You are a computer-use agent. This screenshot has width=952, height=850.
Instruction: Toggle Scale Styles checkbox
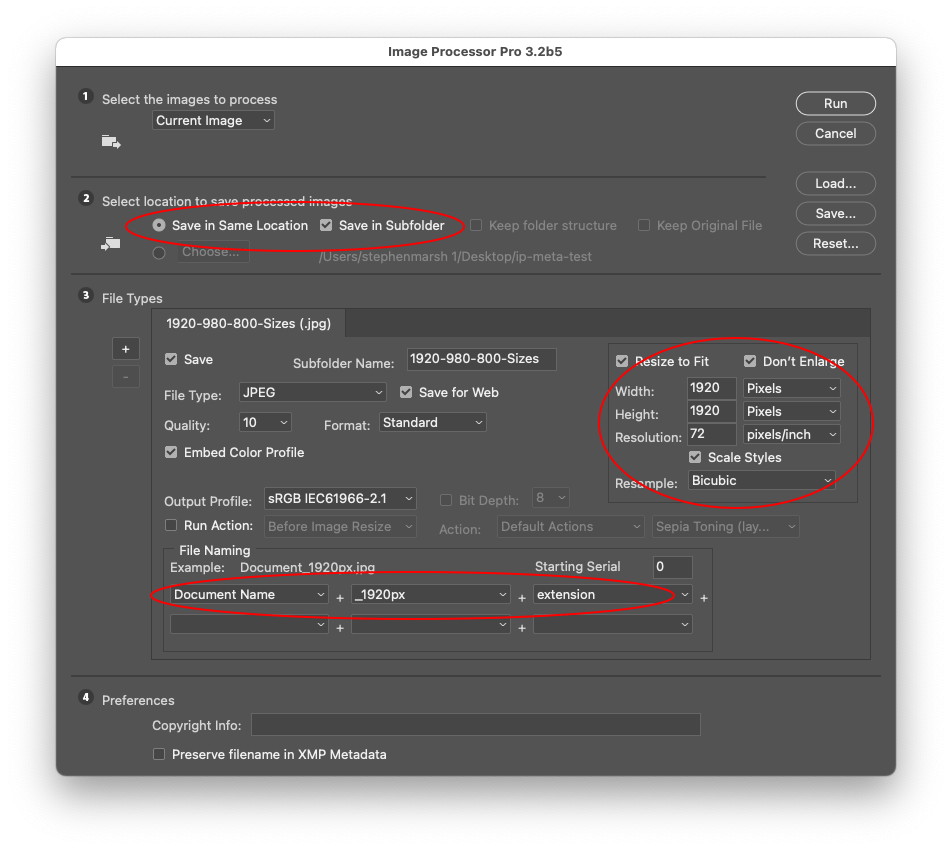click(695, 457)
